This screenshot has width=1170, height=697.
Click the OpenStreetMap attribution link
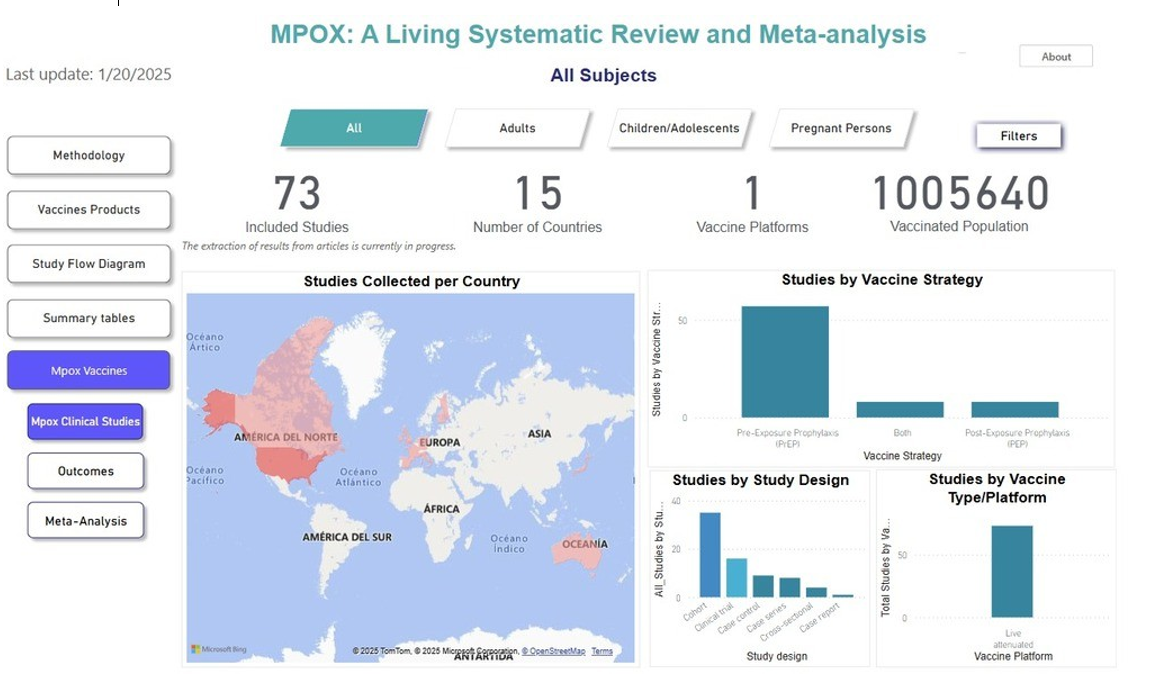click(554, 651)
